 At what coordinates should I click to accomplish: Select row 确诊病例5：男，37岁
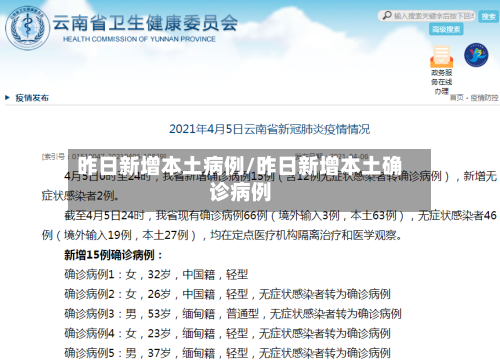coord(227,353)
